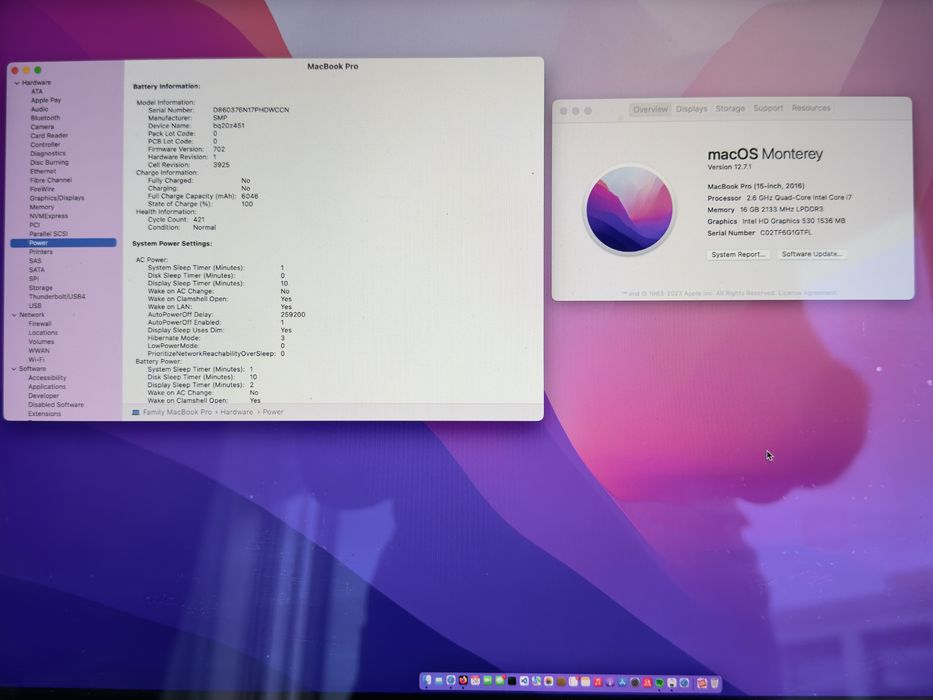Open Maps from the Dock
The width and height of the screenshot is (933, 700).
(536, 681)
